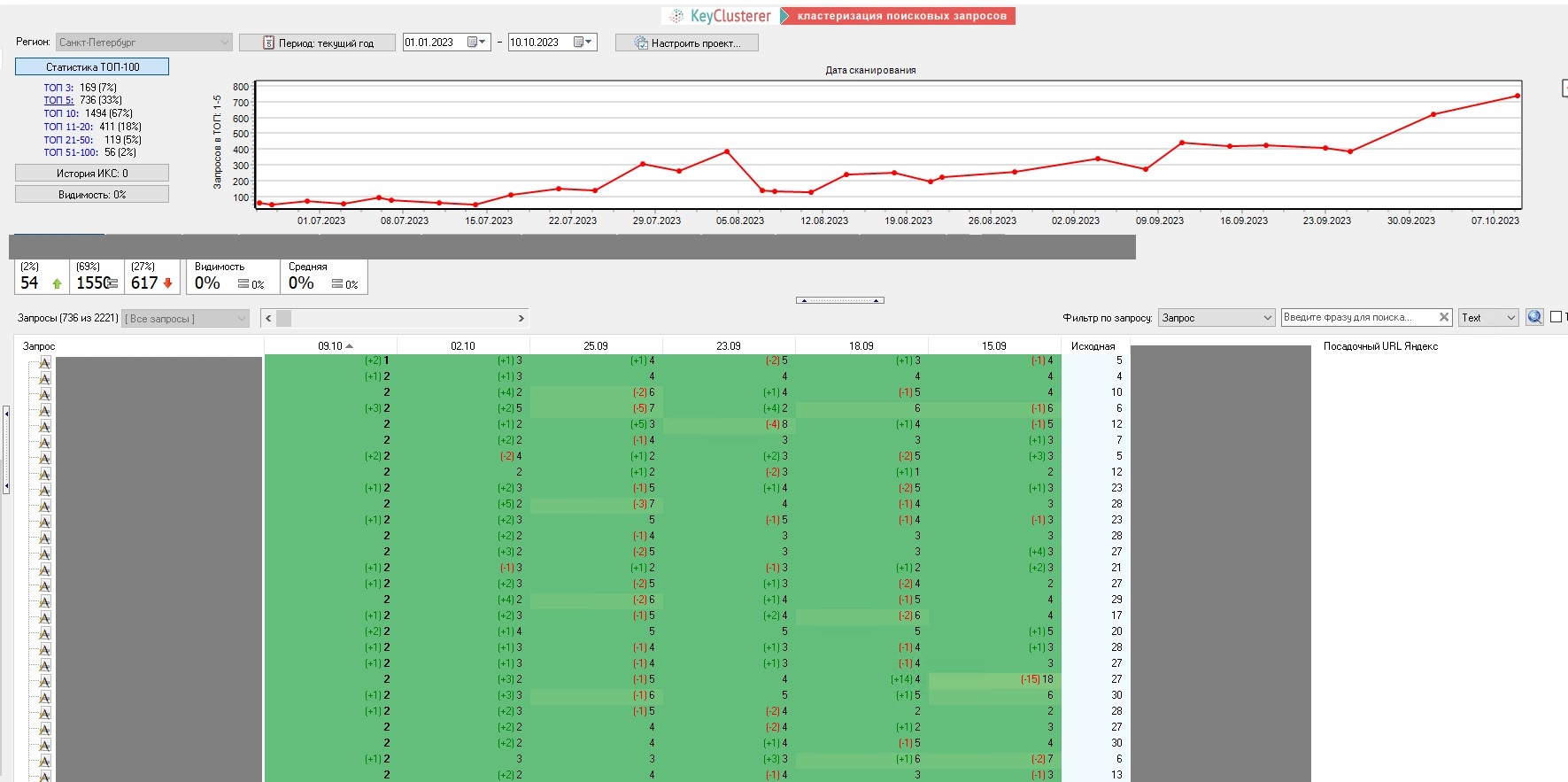Open Настроить проект... settings
Screen dimensions: 1568x782
tap(687, 43)
